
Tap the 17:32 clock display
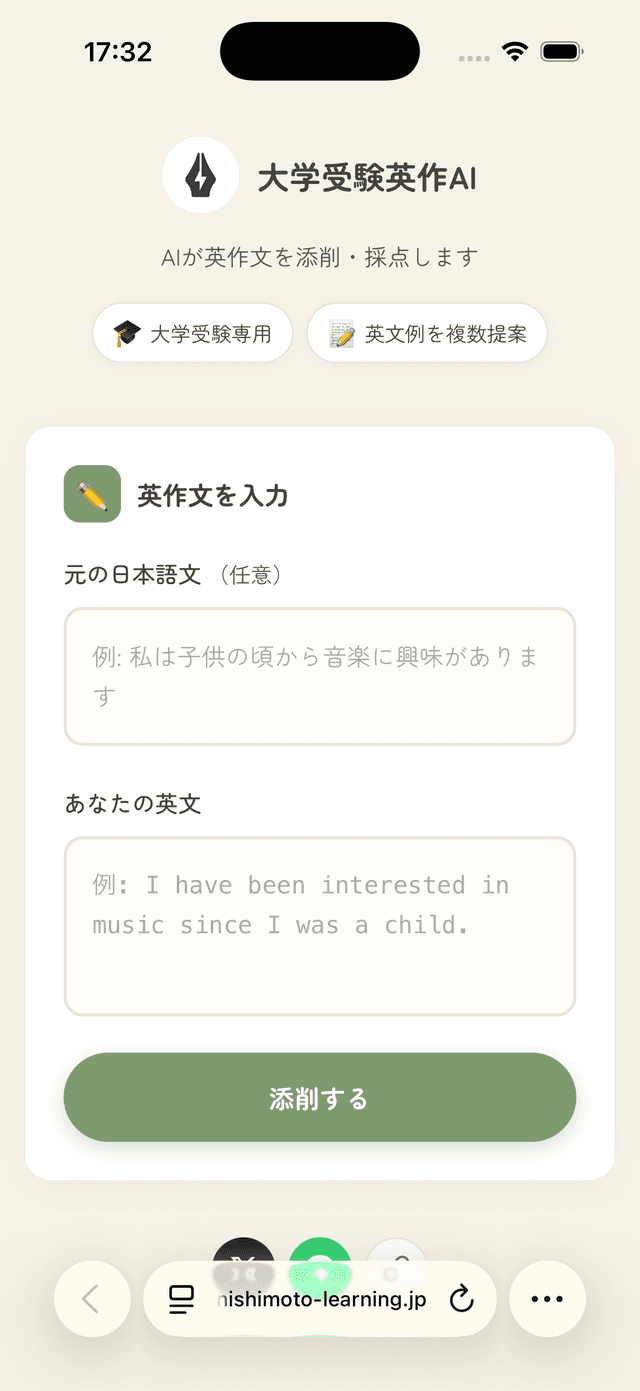pyautogui.click(x=119, y=50)
